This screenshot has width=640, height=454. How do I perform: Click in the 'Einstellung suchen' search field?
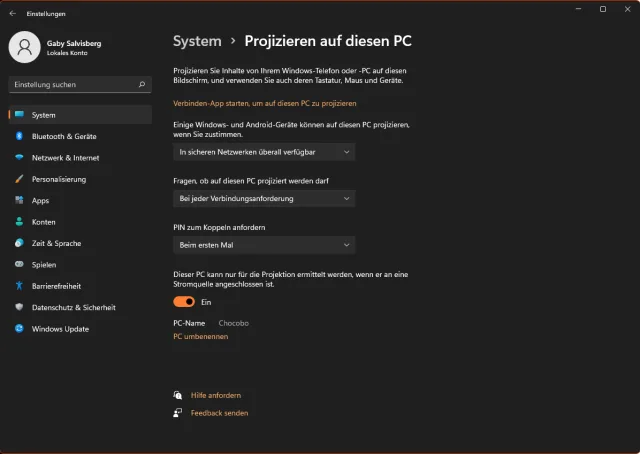80,85
